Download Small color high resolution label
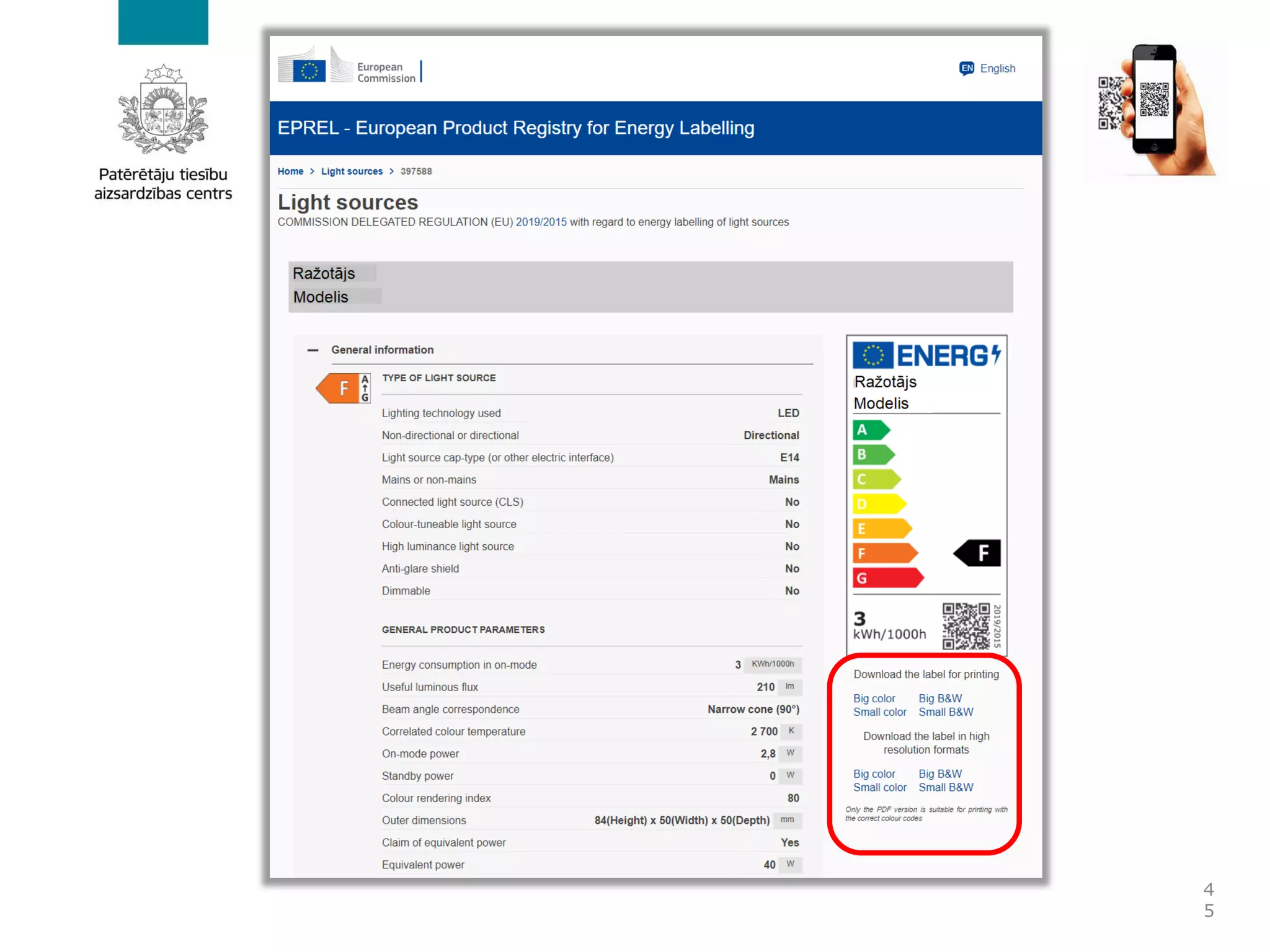 point(879,787)
